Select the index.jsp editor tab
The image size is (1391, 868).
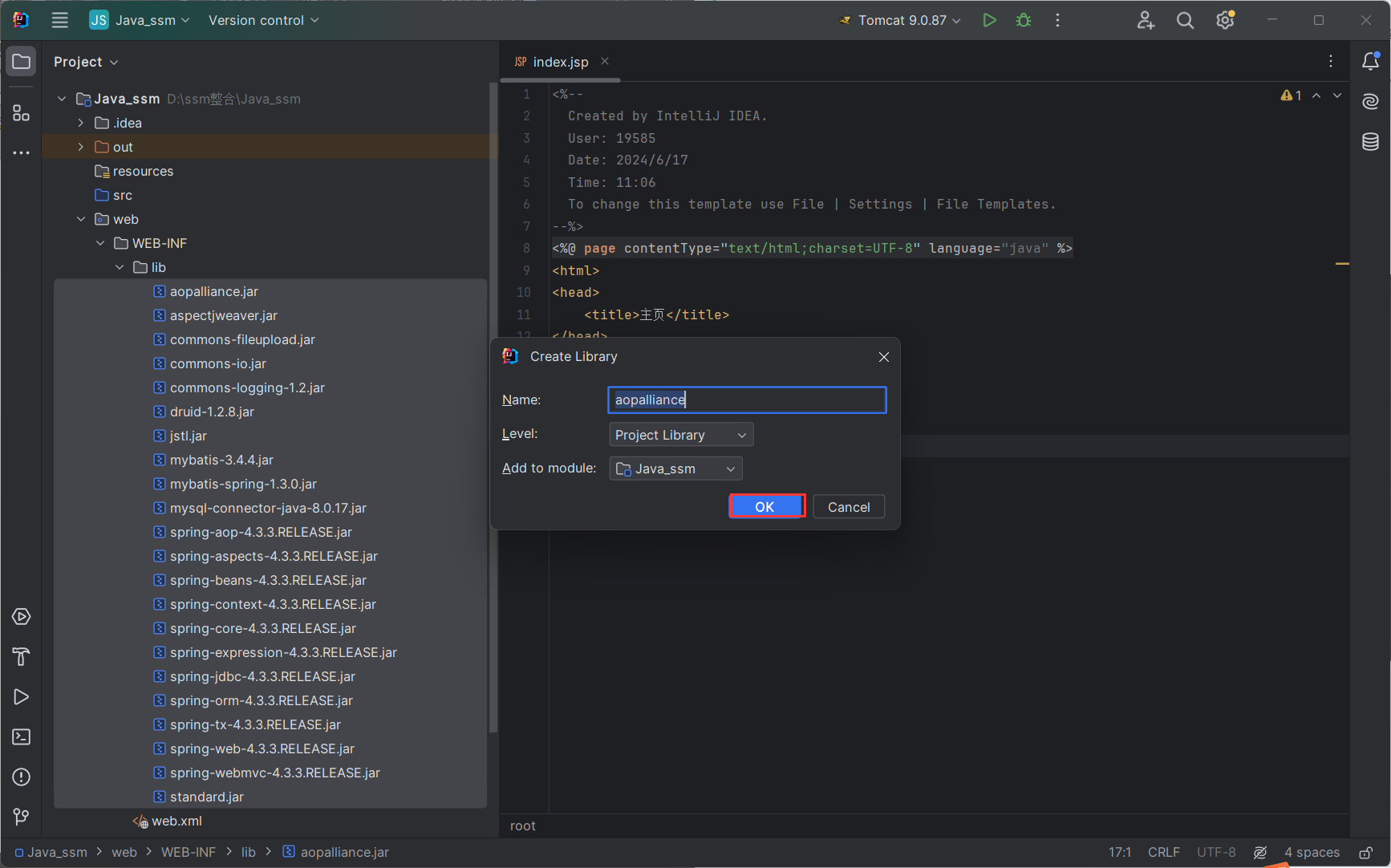tap(560, 62)
